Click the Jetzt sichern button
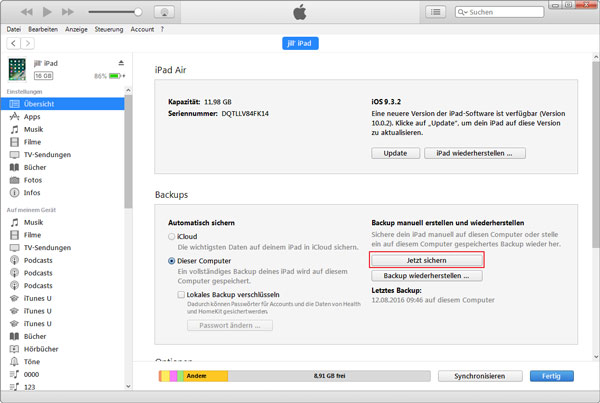 coord(426,260)
